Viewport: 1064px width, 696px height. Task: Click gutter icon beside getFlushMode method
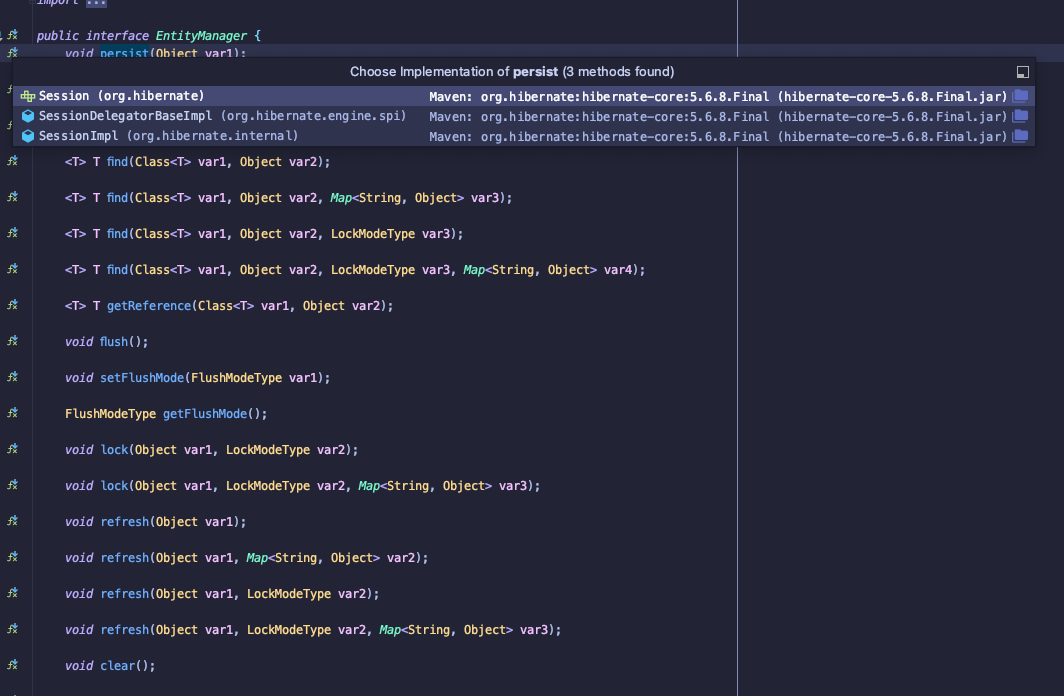coord(12,413)
